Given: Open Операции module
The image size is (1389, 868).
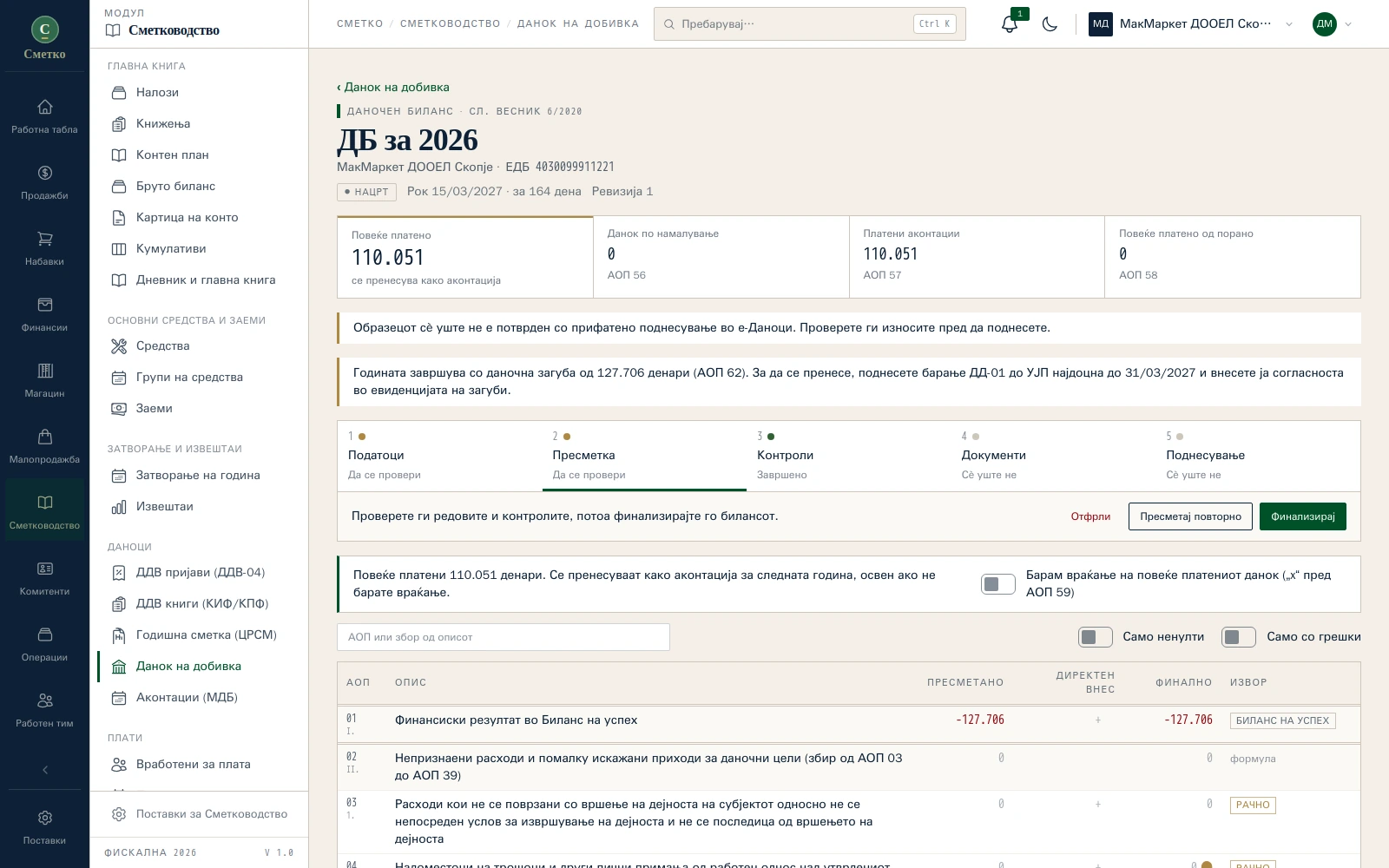Looking at the screenshot, I should click(x=44, y=643).
